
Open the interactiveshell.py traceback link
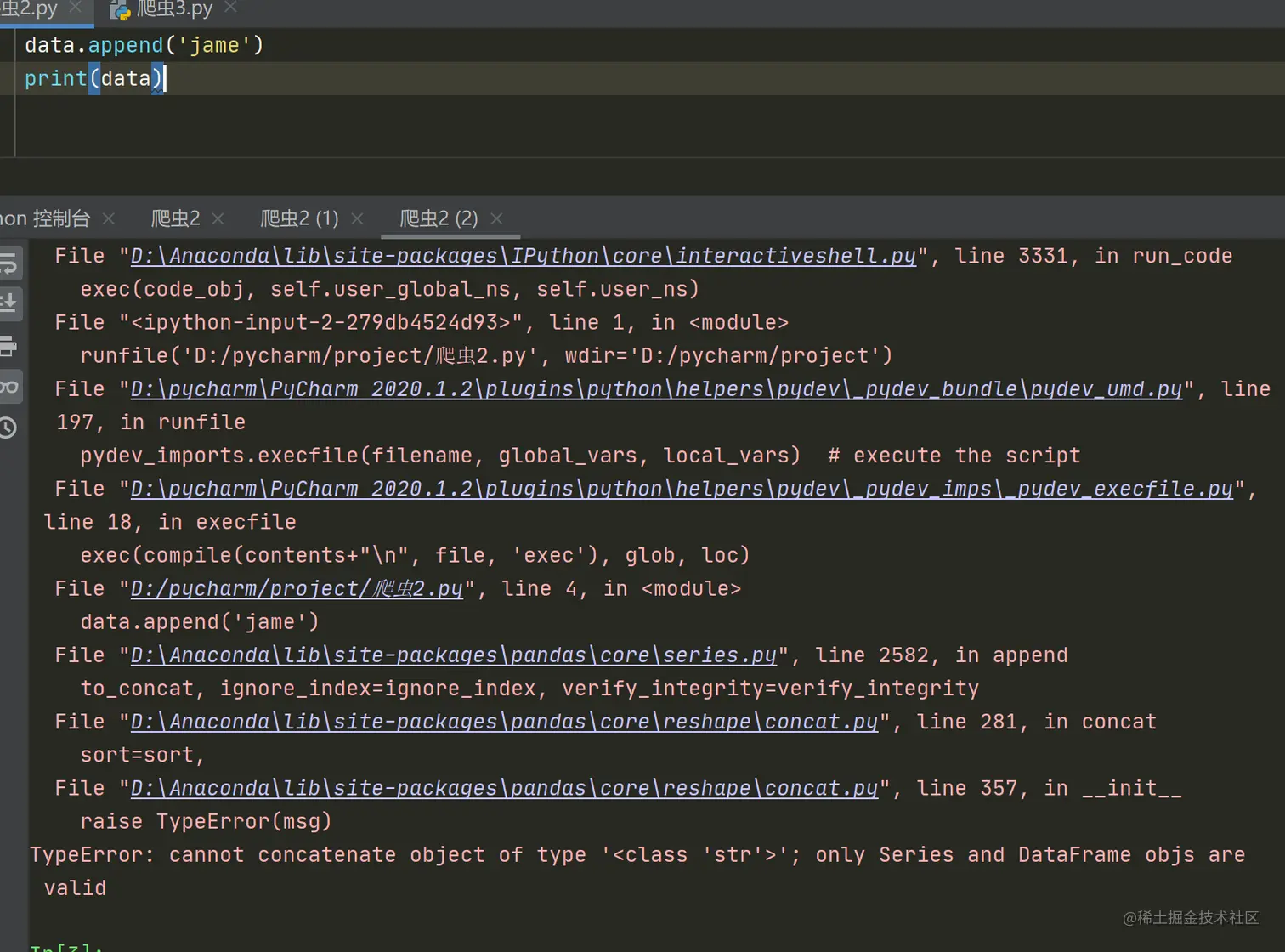[524, 256]
